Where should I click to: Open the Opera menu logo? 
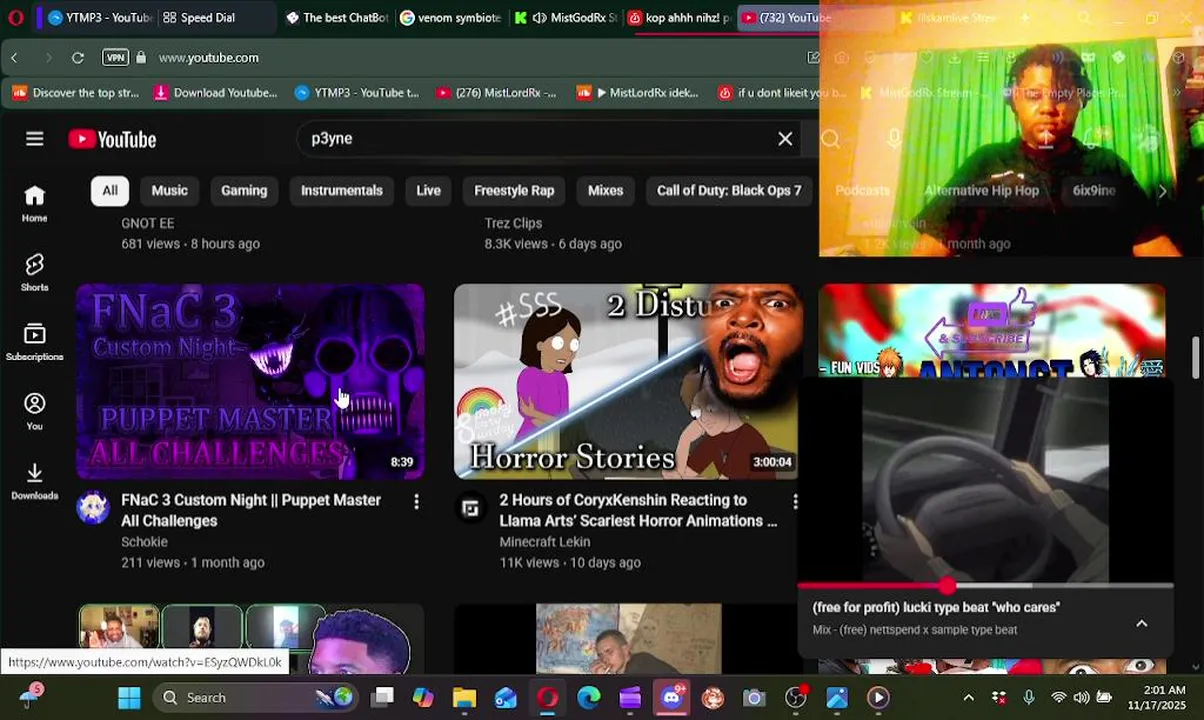click(15, 17)
